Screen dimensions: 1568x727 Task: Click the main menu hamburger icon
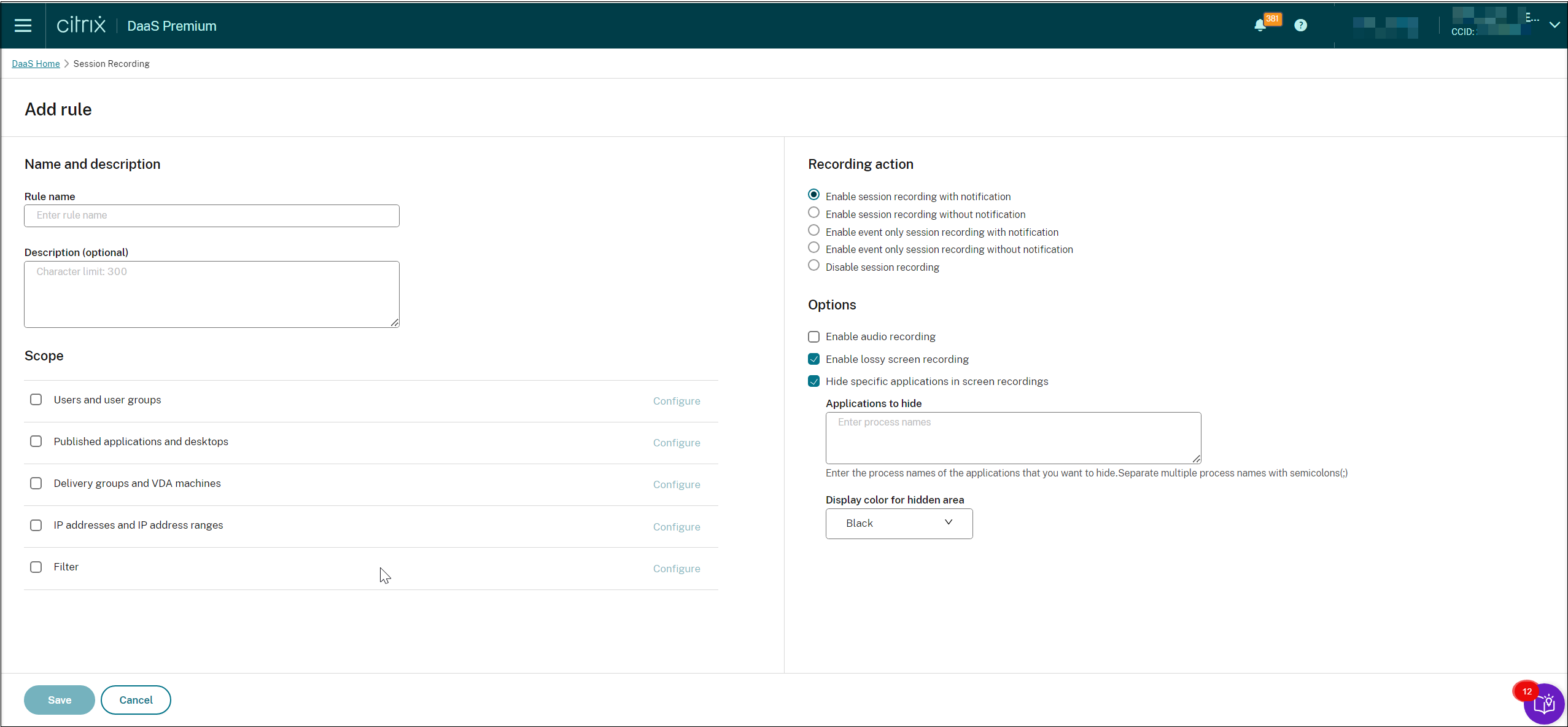22,25
